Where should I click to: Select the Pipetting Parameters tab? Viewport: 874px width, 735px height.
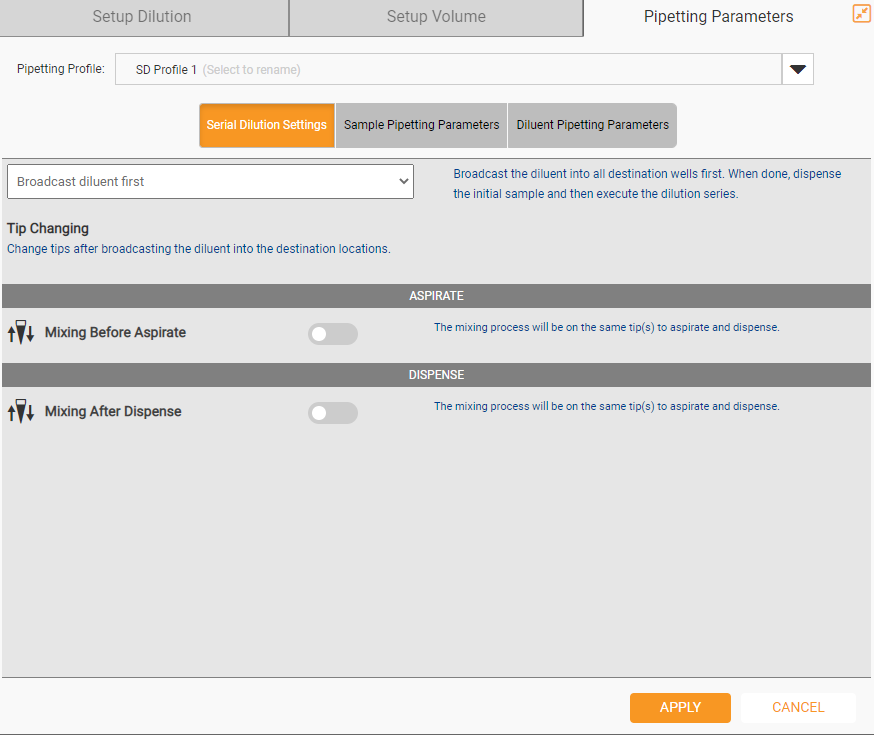click(x=718, y=17)
